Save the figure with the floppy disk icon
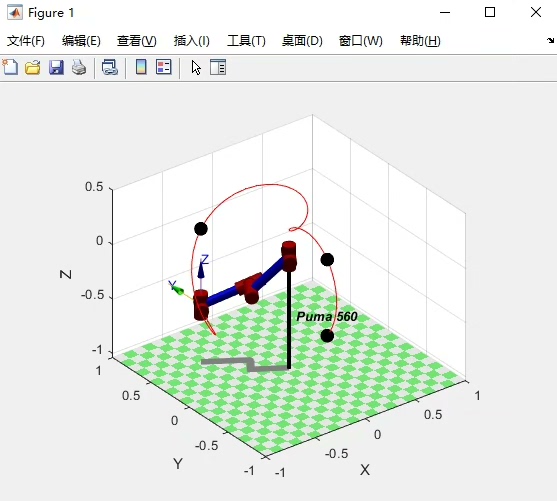The image size is (557, 501). 56,67
